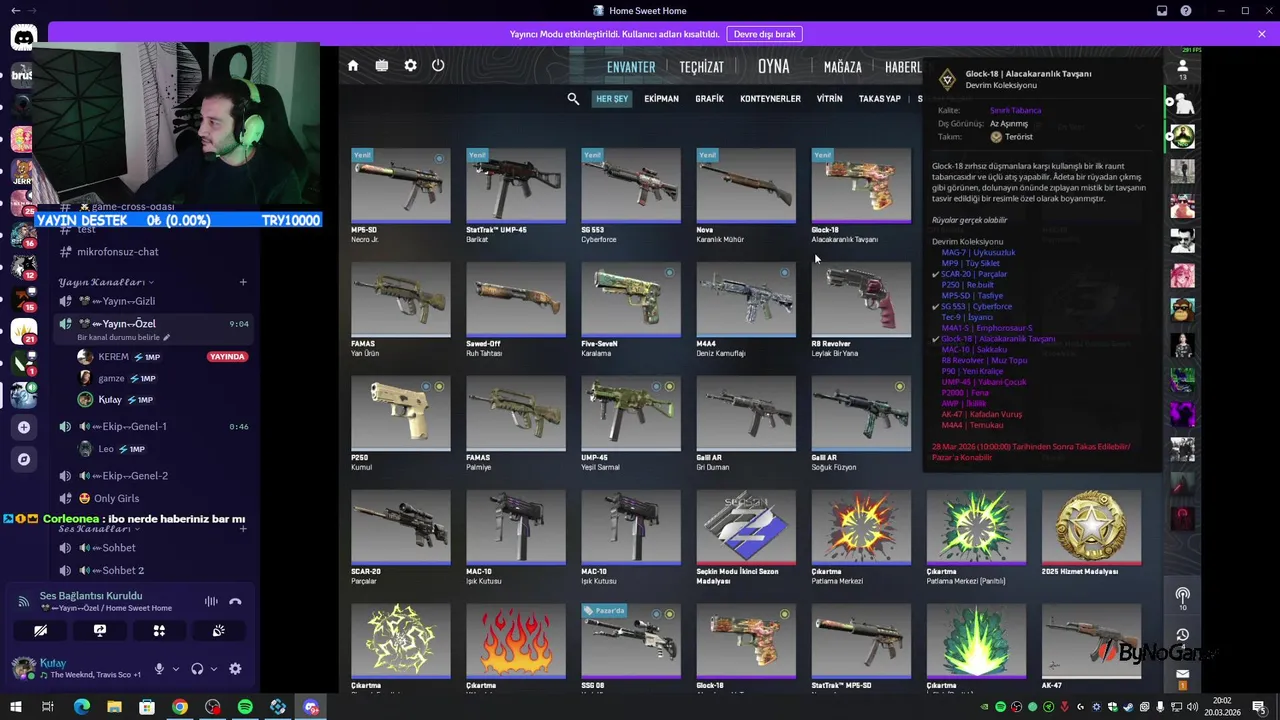This screenshot has height=720, width=1280.
Task: Join the Yayın-Gizli voice channel
Action: pyautogui.click(x=154, y=301)
